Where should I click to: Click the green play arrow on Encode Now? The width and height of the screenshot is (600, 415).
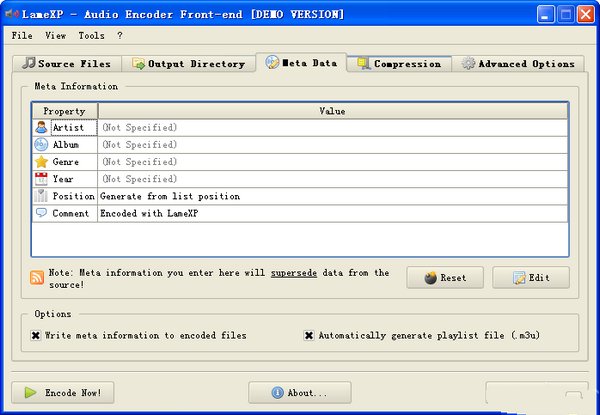coord(31,392)
